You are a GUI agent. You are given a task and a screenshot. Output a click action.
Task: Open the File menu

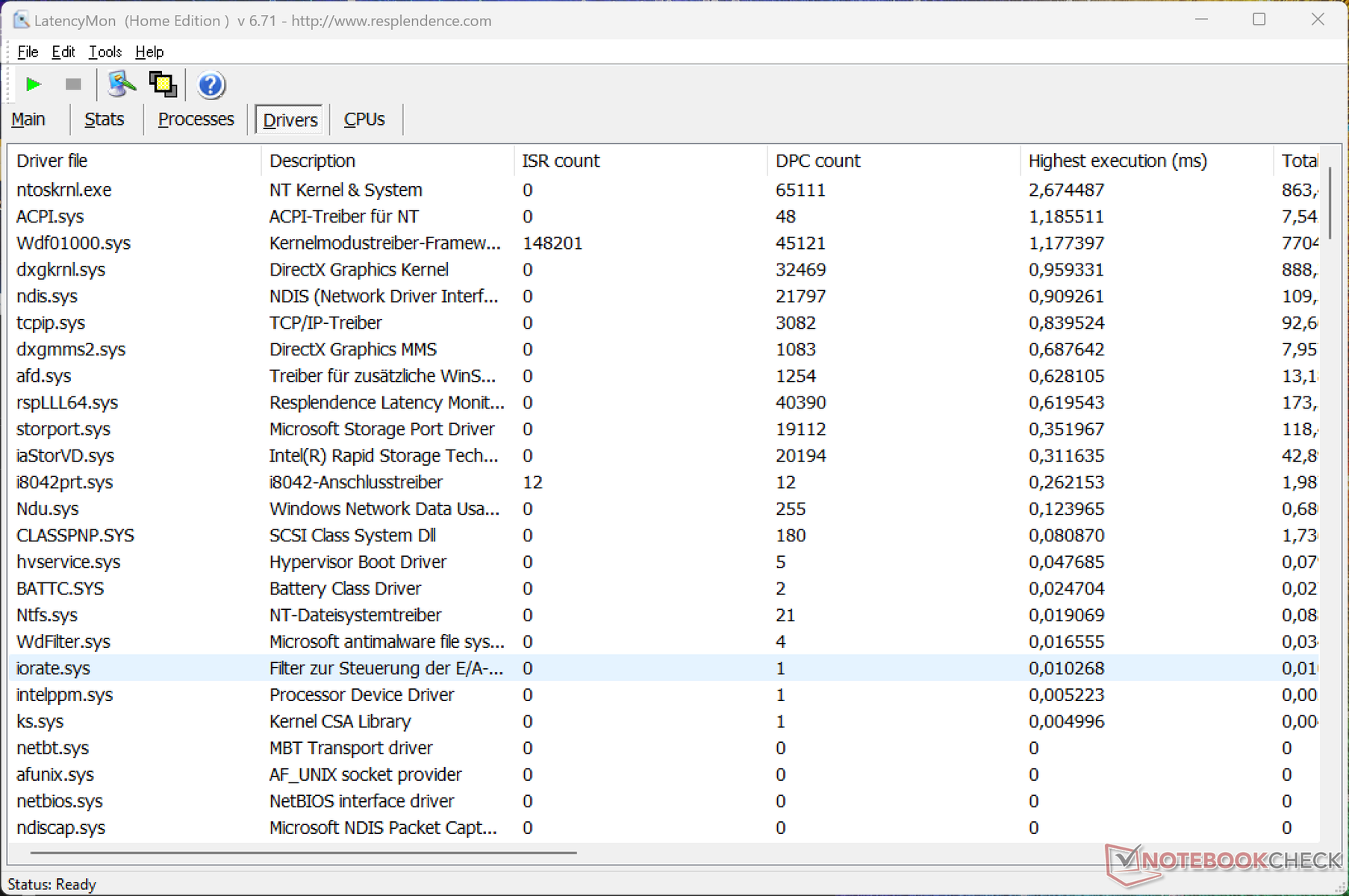coord(28,52)
